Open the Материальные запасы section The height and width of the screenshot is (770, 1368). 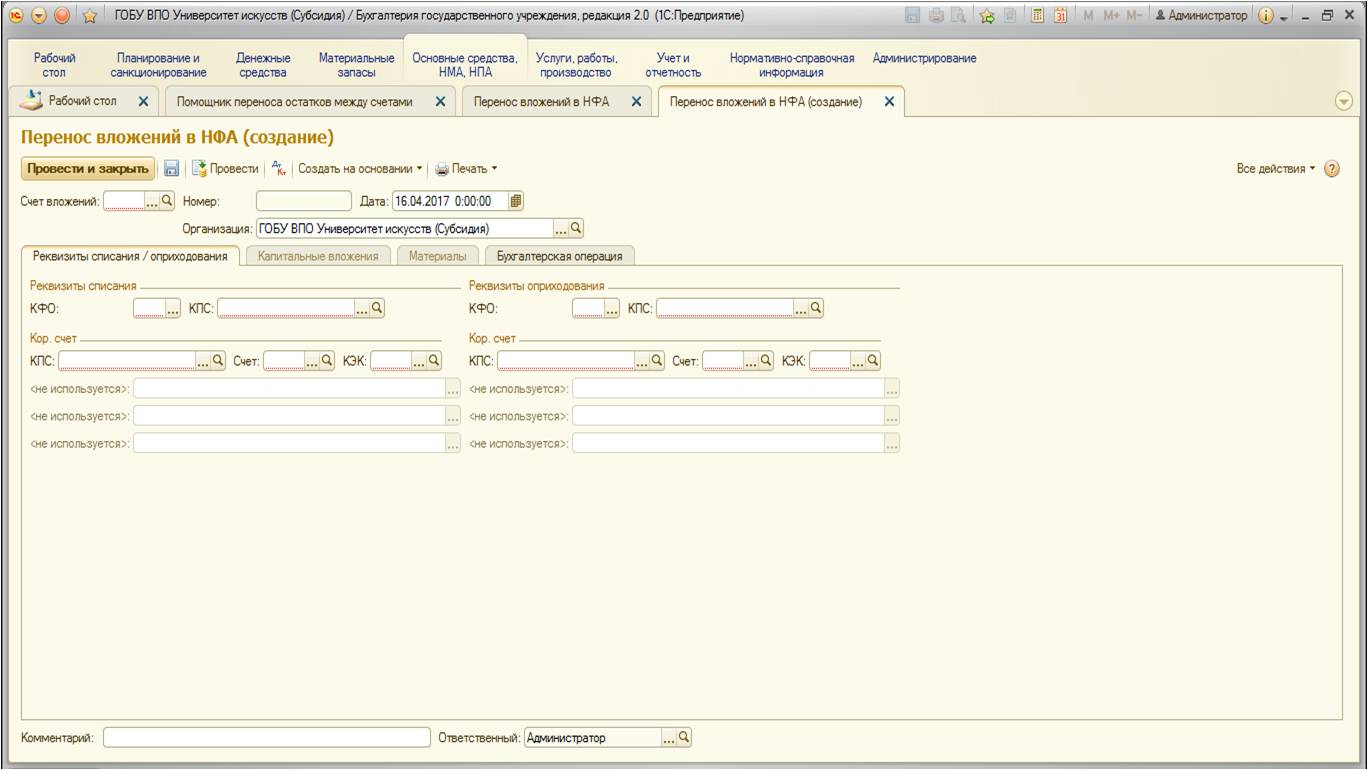coord(356,65)
